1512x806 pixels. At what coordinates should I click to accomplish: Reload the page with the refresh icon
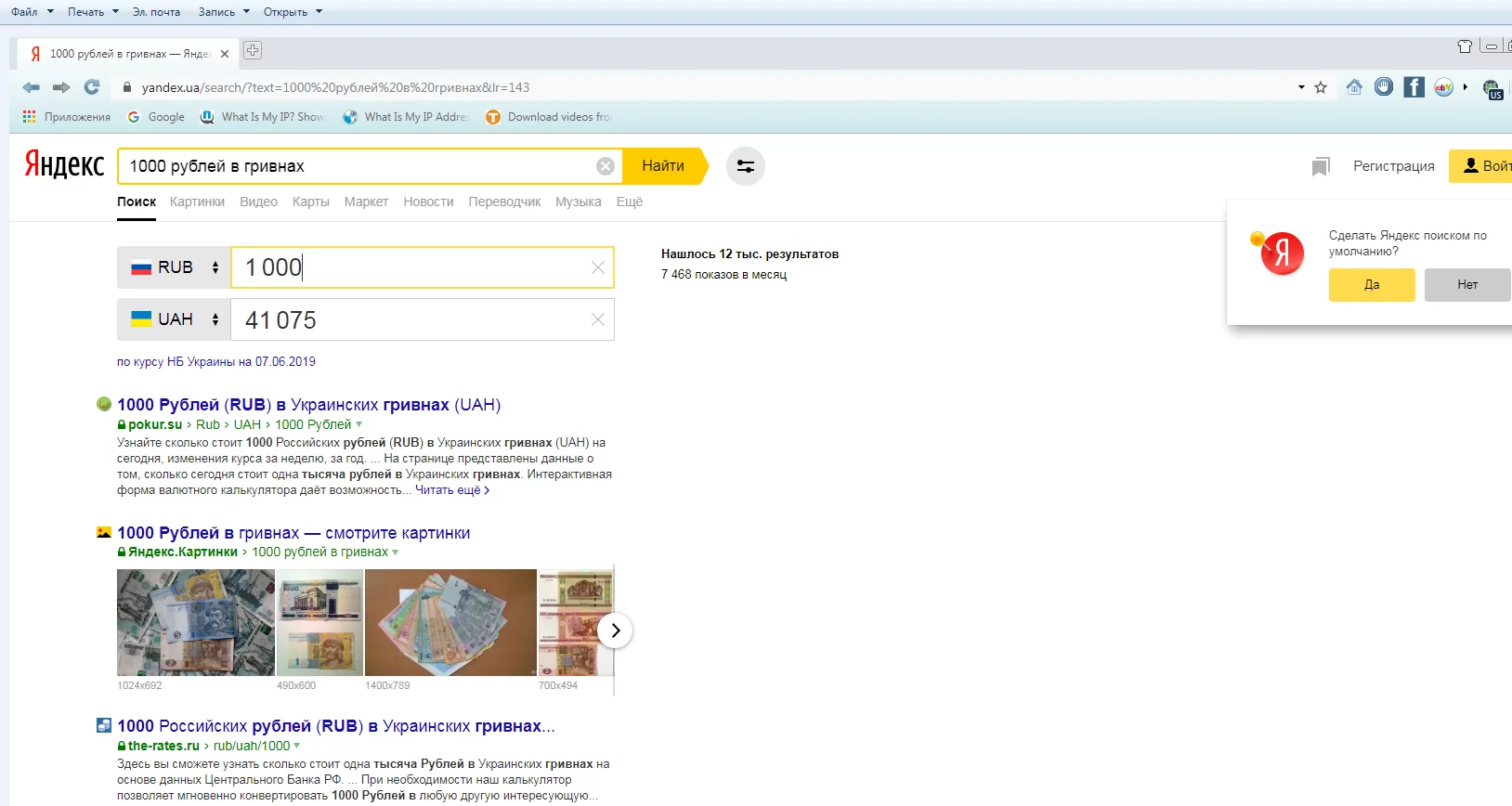pyautogui.click(x=91, y=87)
